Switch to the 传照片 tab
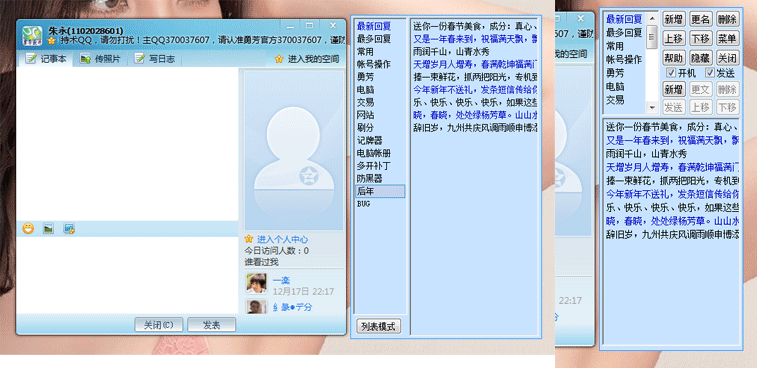Image resolution: width=757 pixels, height=368 pixels. pos(100,59)
